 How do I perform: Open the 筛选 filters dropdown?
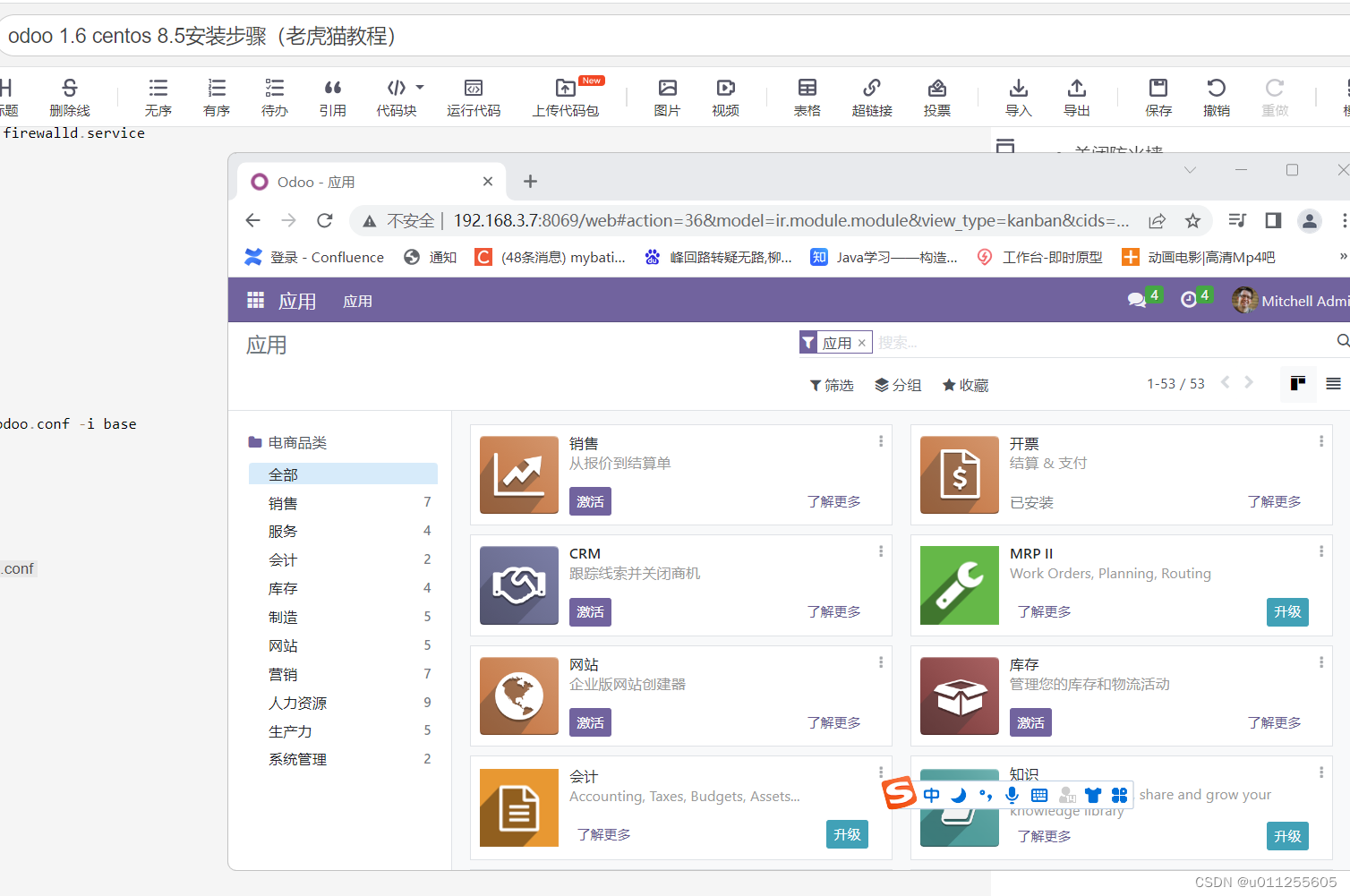point(832,385)
